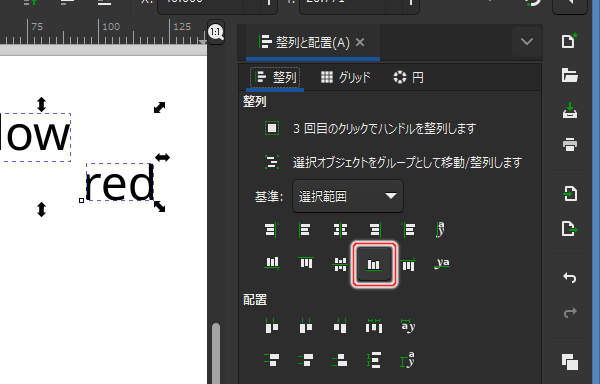600x384 pixels.
Task: Click the canvas vertical scrollbar thumb
Action: tap(216, 353)
